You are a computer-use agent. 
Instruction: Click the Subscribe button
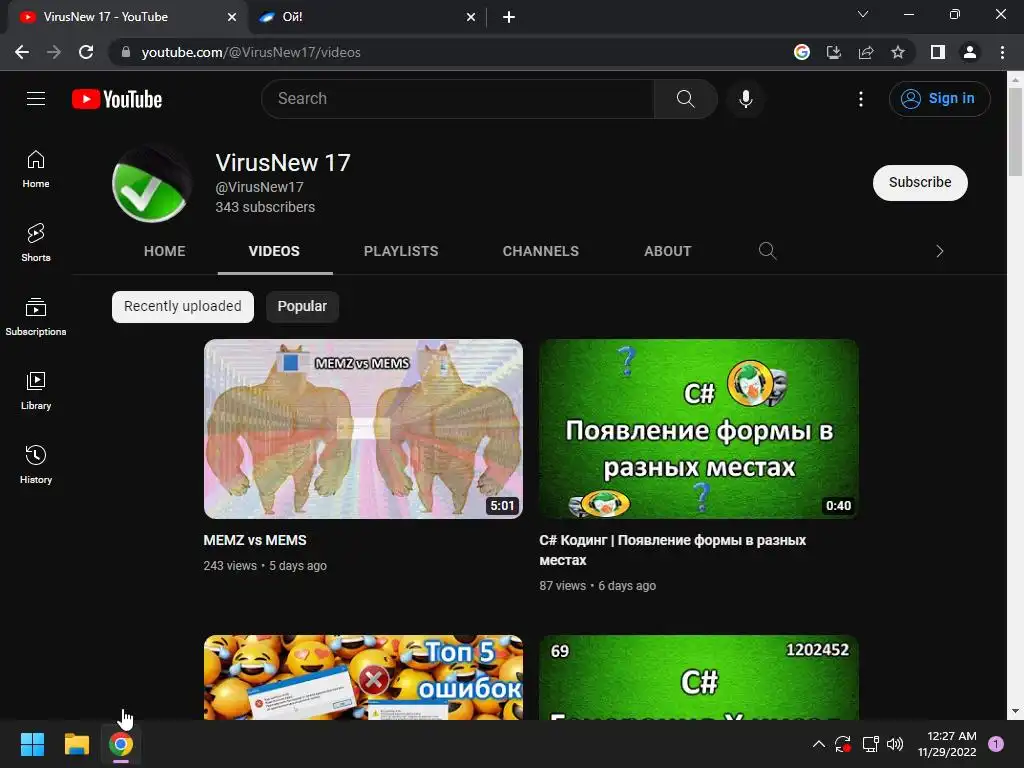tap(920, 183)
